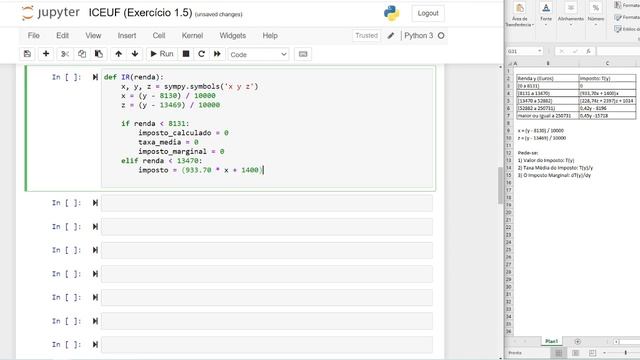This screenshot has width=640, height=360.
Task: Open the Kernel menu
Action: [x=192, y=36]
